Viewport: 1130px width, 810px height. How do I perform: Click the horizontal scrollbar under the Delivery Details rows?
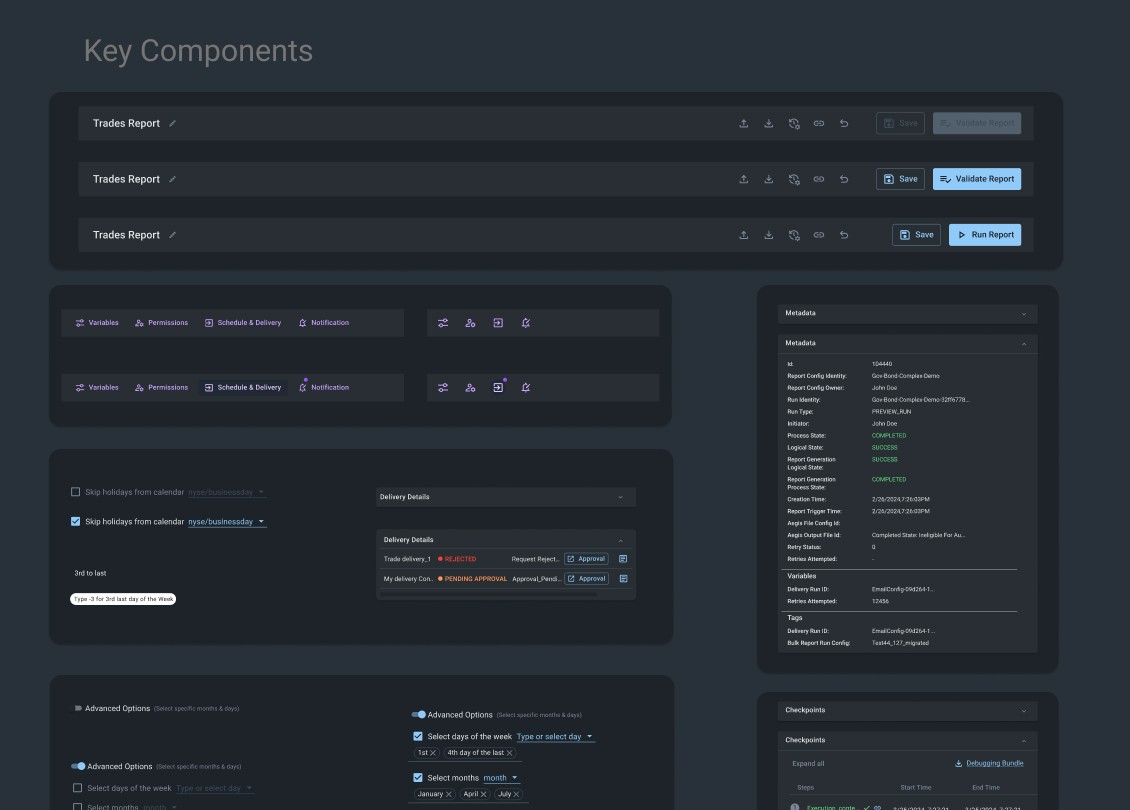pos(488,594)
